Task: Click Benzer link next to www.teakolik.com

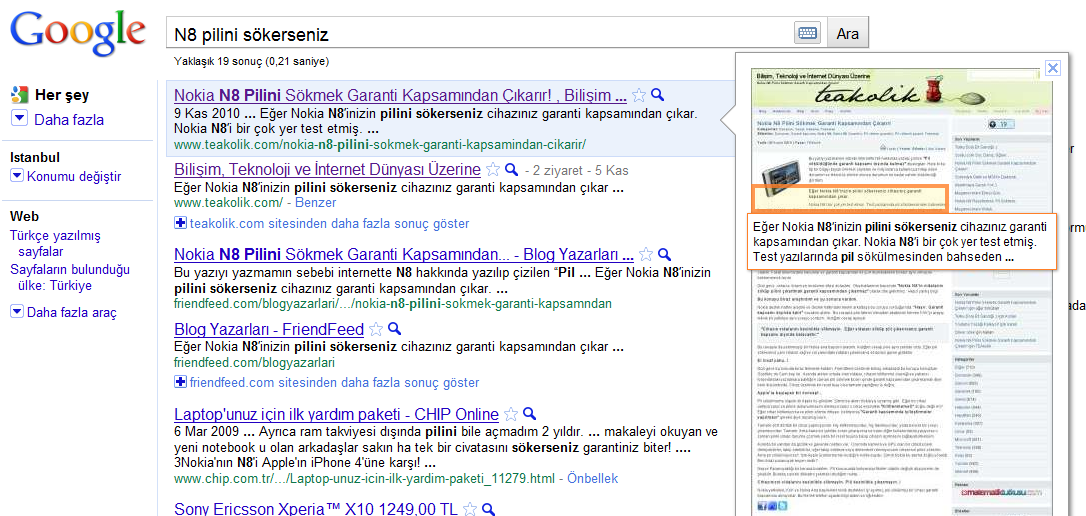Action: pyautogui.click(x=316, y=203)
